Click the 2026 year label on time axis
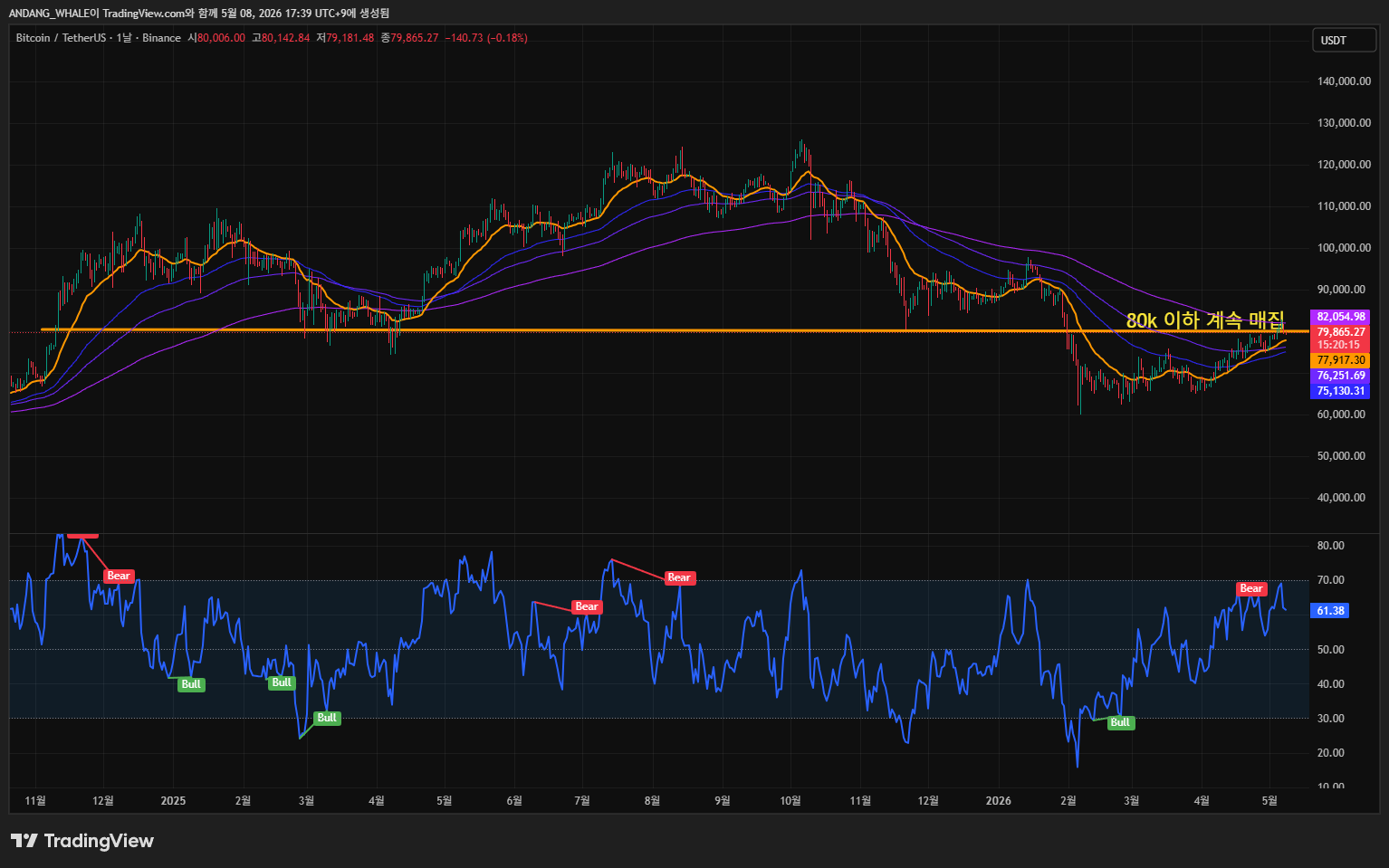 tap(998, 801)
